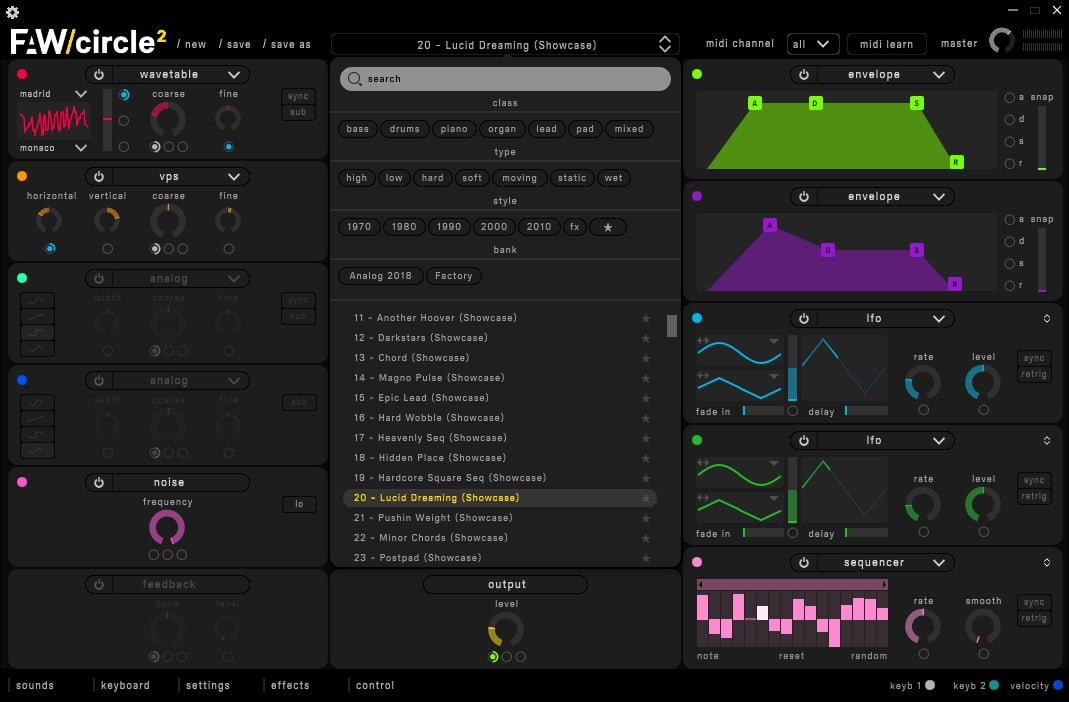Enable retrig on the sequencer

point(1033,619)
